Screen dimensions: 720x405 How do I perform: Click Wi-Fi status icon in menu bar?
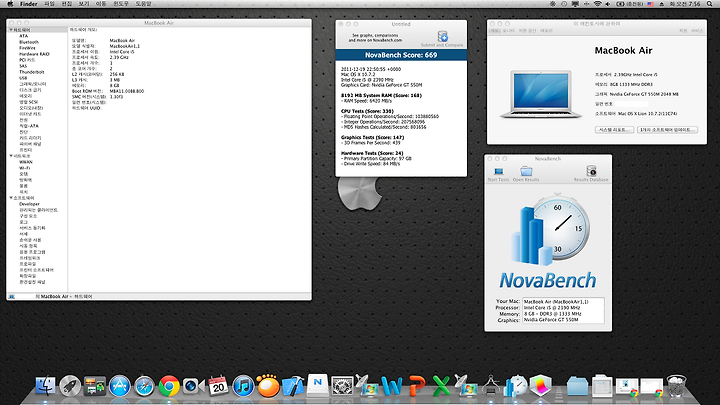[x=597, y=4]
